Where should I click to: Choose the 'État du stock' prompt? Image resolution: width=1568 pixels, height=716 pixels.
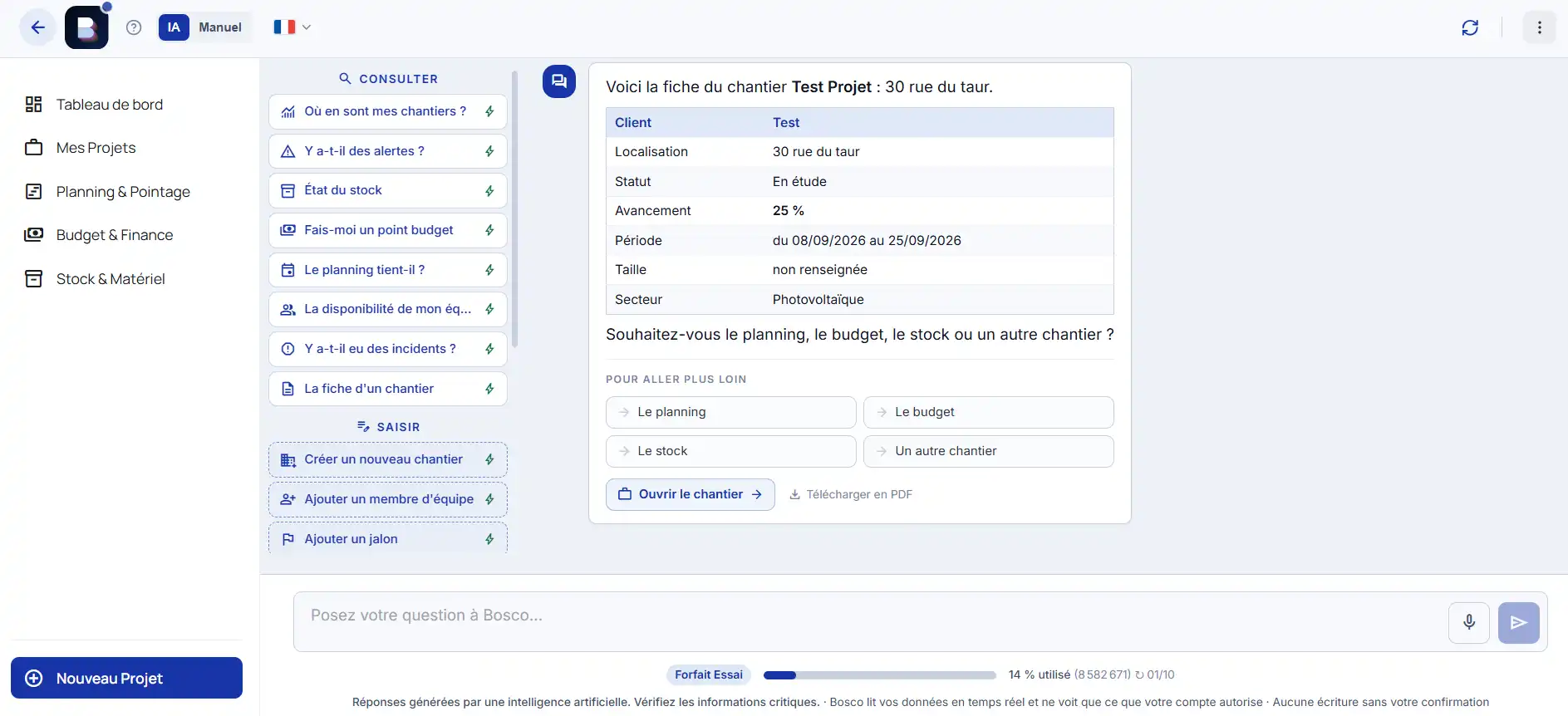[388, 190]
